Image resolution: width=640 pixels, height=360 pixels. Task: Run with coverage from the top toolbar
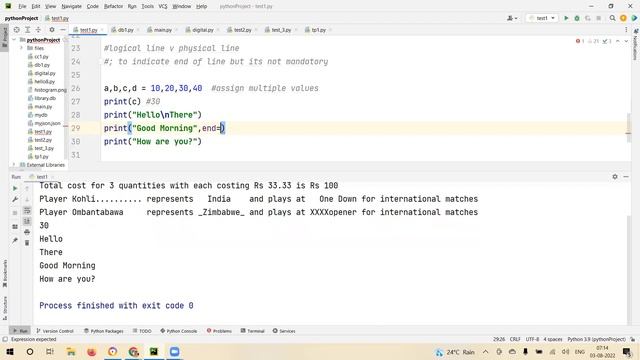tap(588, 18)
